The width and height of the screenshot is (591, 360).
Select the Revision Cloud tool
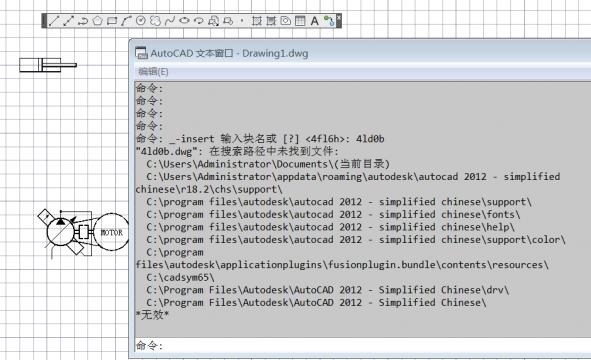pyautogui.click(x=155, y=21)
